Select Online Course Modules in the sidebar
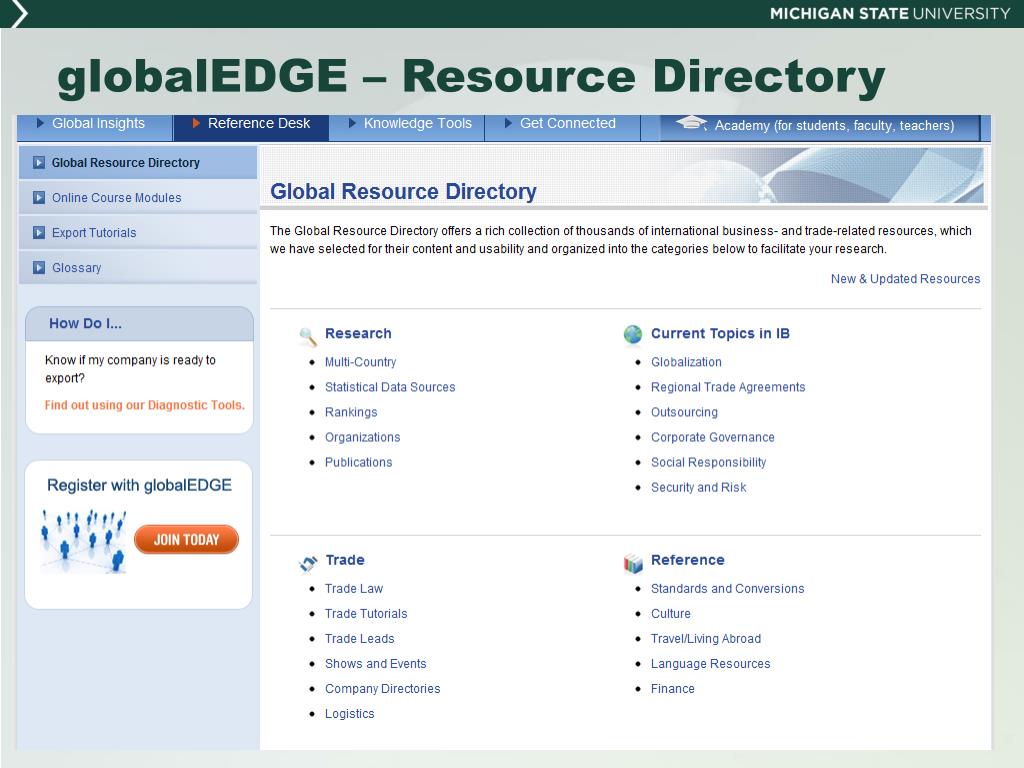Viewport: 1024px width, 768px height. (x=138, y=197)
